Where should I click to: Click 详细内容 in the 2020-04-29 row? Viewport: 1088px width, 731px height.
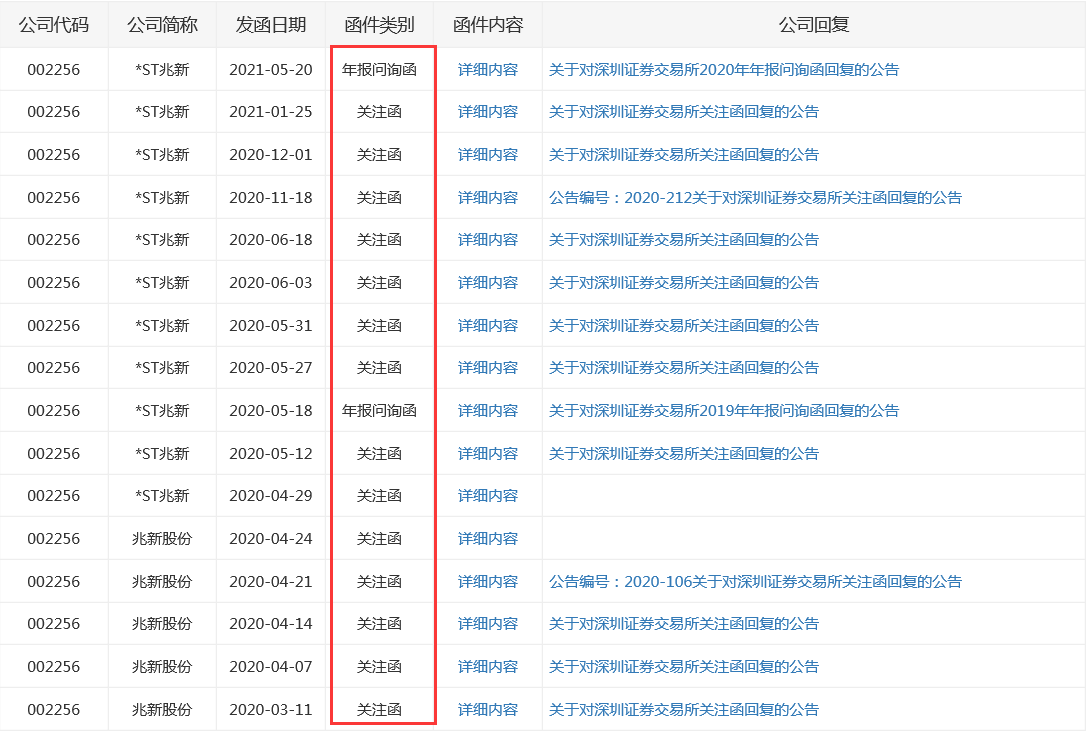coord(488,496)
